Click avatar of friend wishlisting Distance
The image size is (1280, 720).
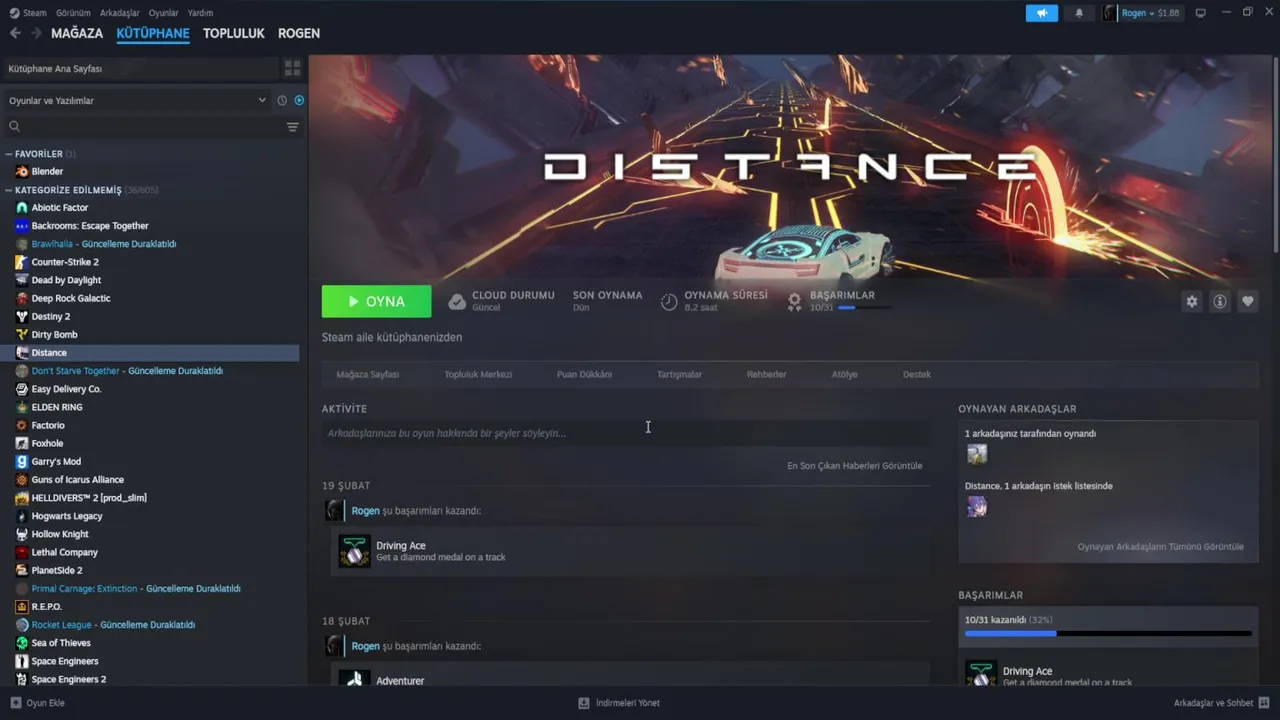977,507
